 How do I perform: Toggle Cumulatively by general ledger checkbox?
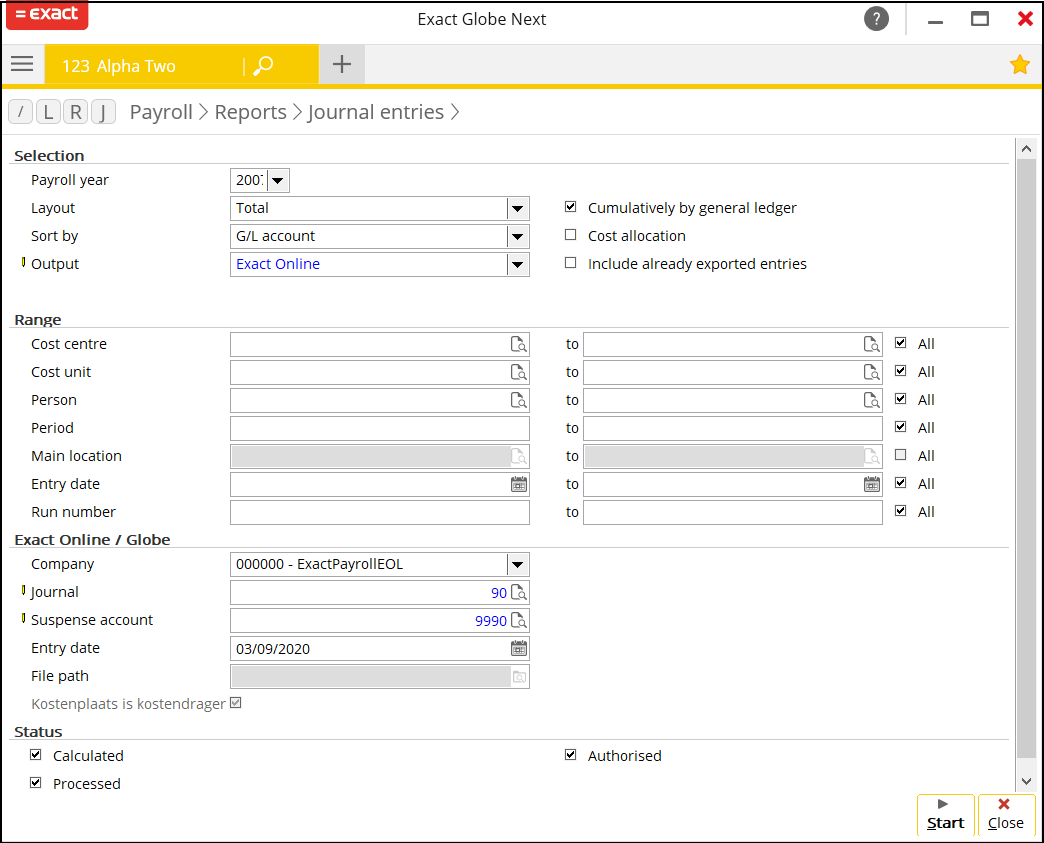(x=571, y=207)
